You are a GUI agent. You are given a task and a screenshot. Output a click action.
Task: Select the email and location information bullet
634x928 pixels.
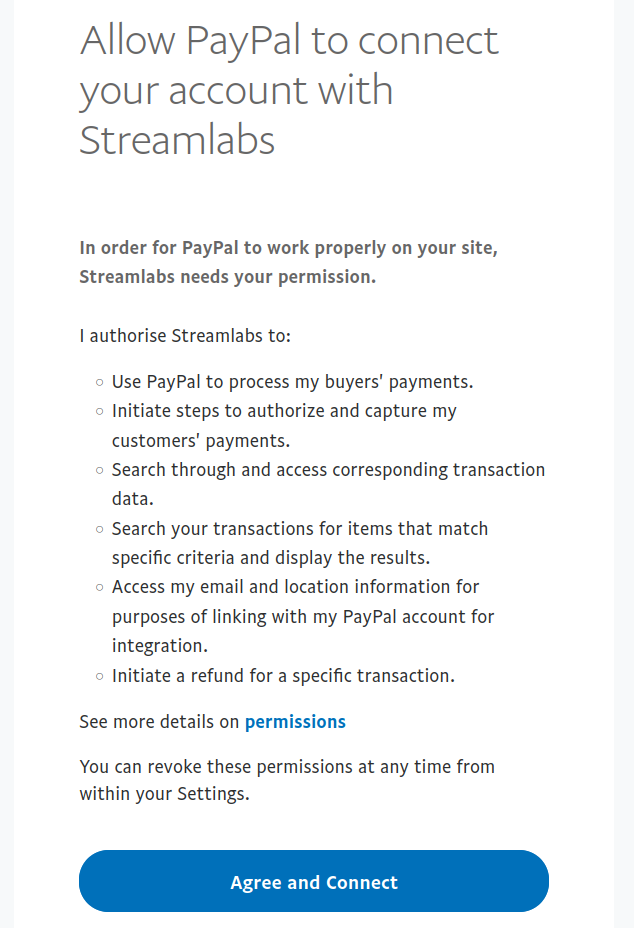click(295, 616)
